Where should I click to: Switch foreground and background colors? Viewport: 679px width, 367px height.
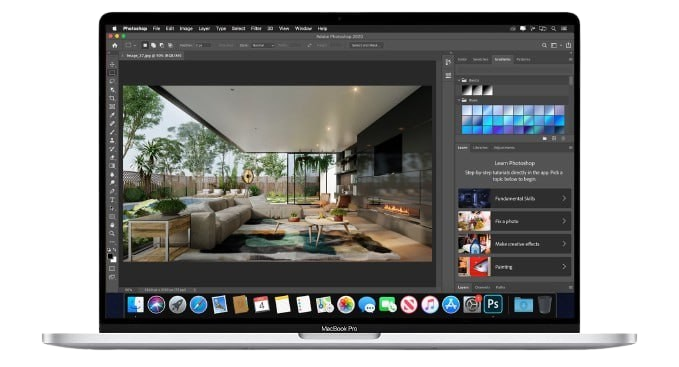(x=114, y=250)
